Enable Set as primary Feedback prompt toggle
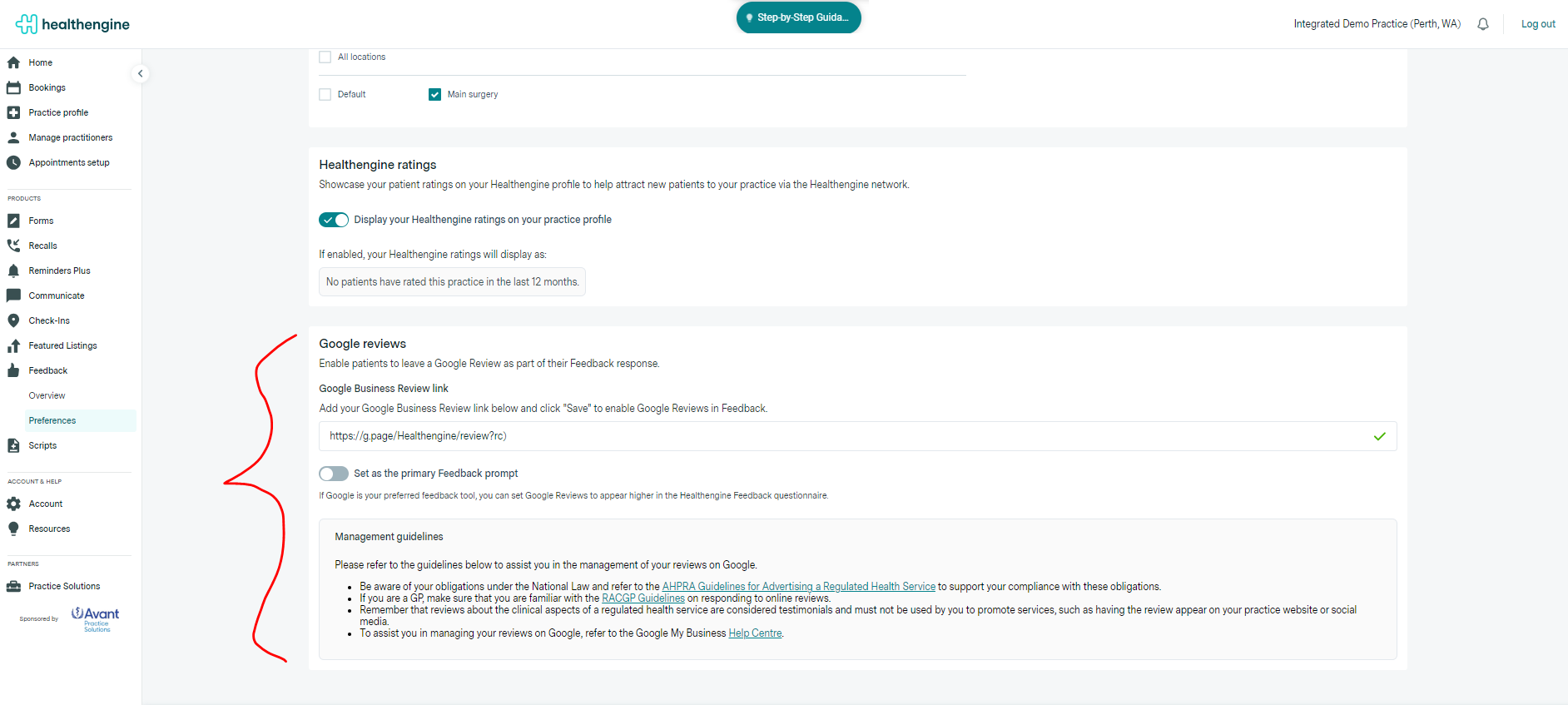 [x=334, y=474]
